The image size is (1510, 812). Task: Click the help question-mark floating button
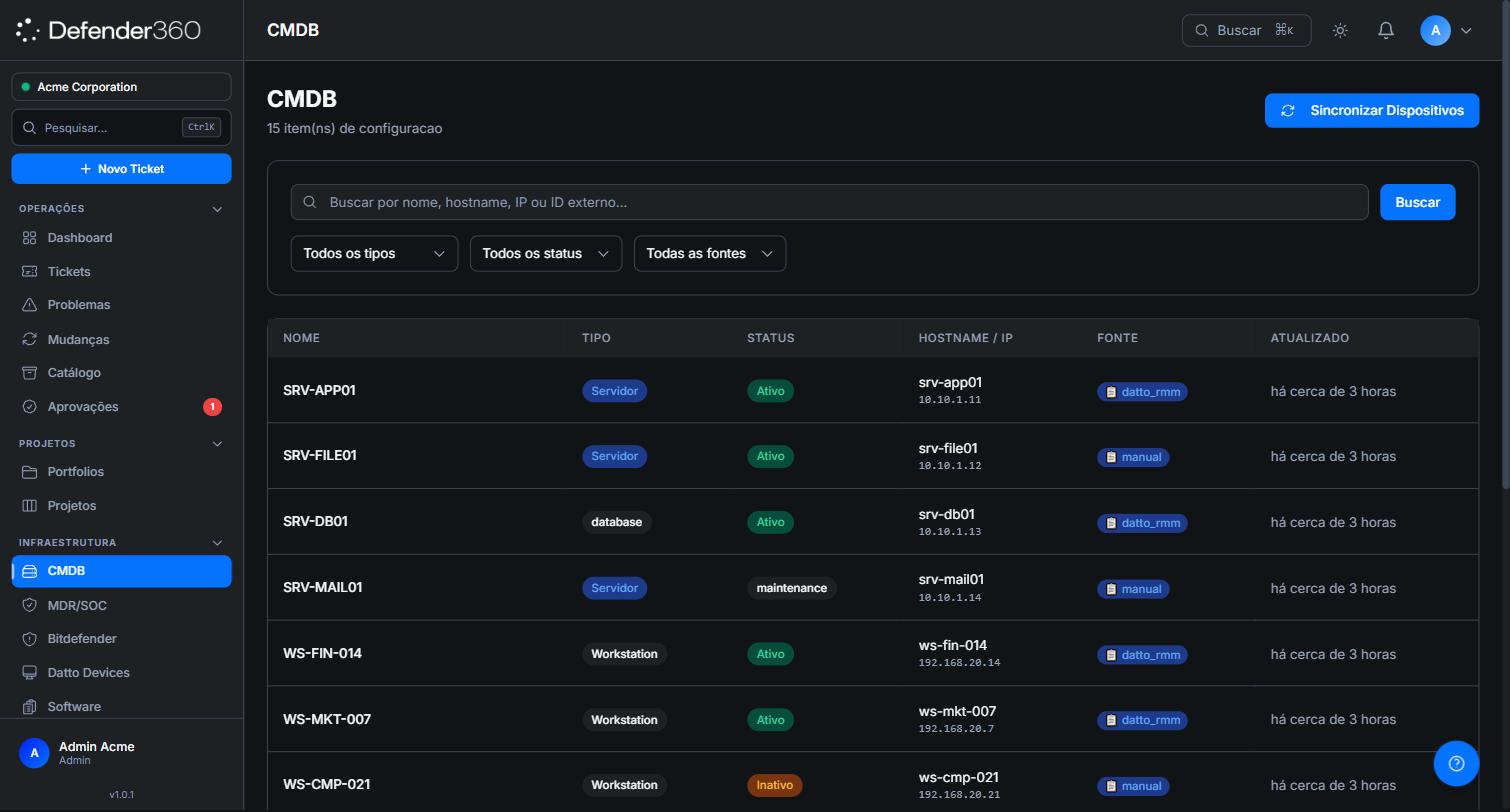(x=1456, y=763)
